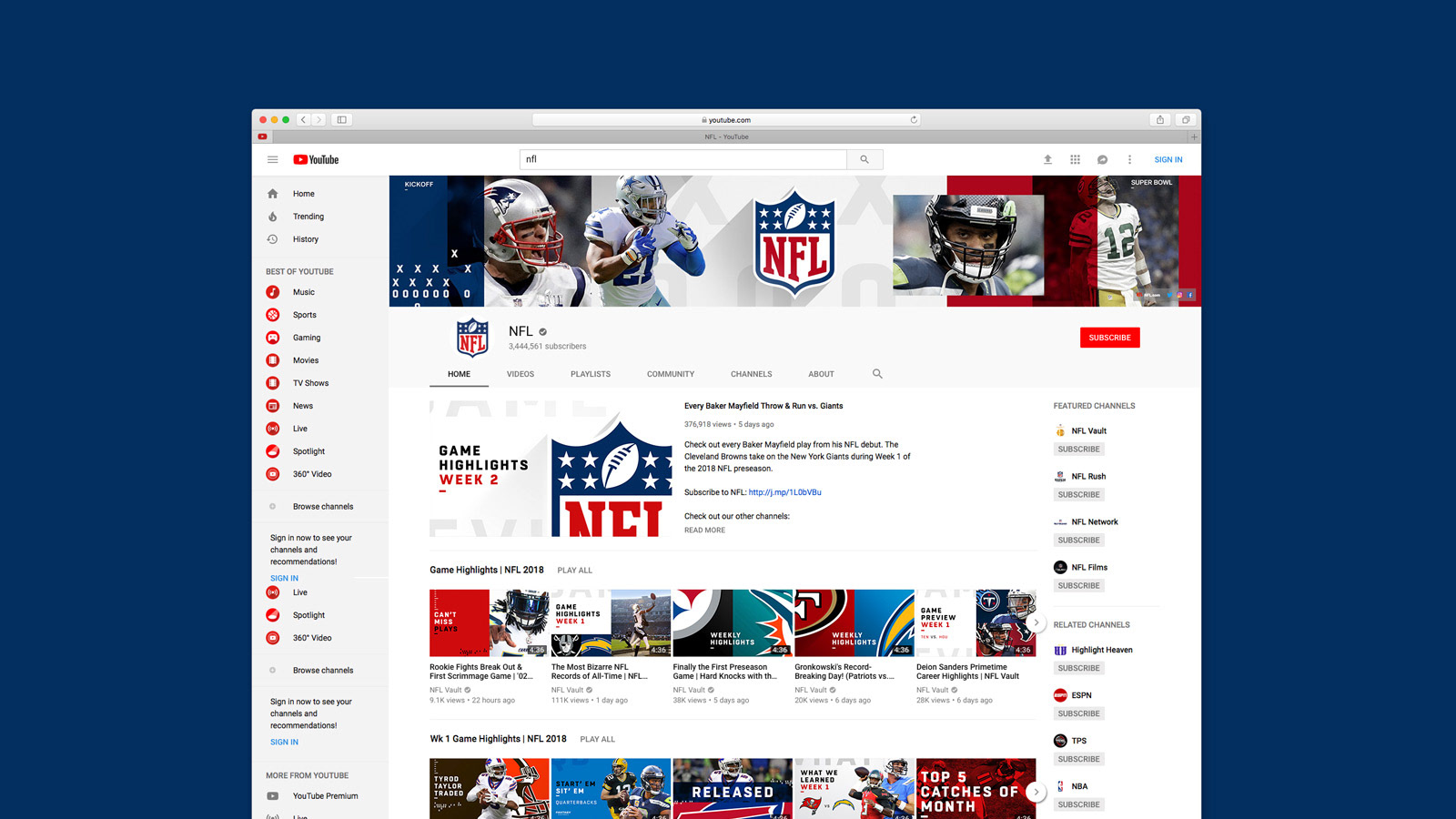Open Deion Sanders Primetime Highlights thumbnail
This screenshot has height=819, width=1456.
(976, 622)
